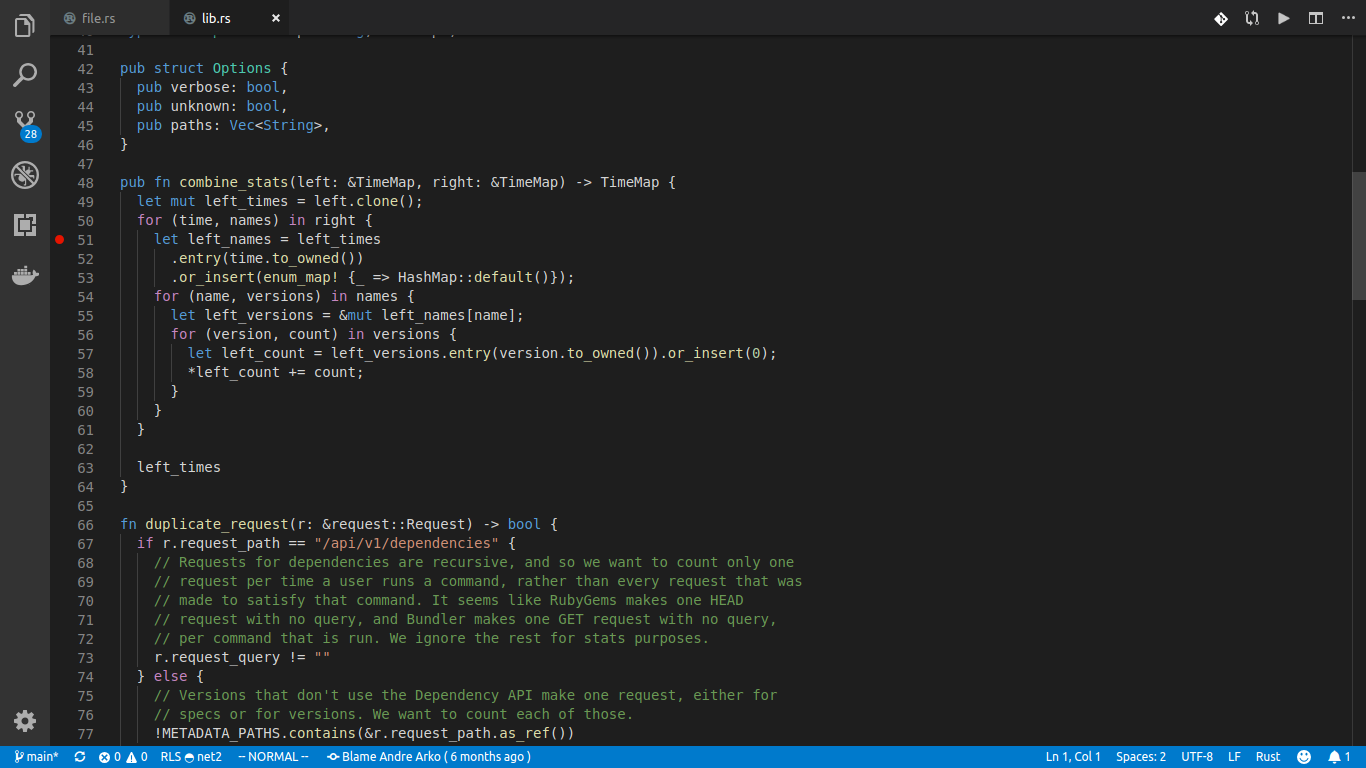Split the editor with the split icon

pos(1316,18)
